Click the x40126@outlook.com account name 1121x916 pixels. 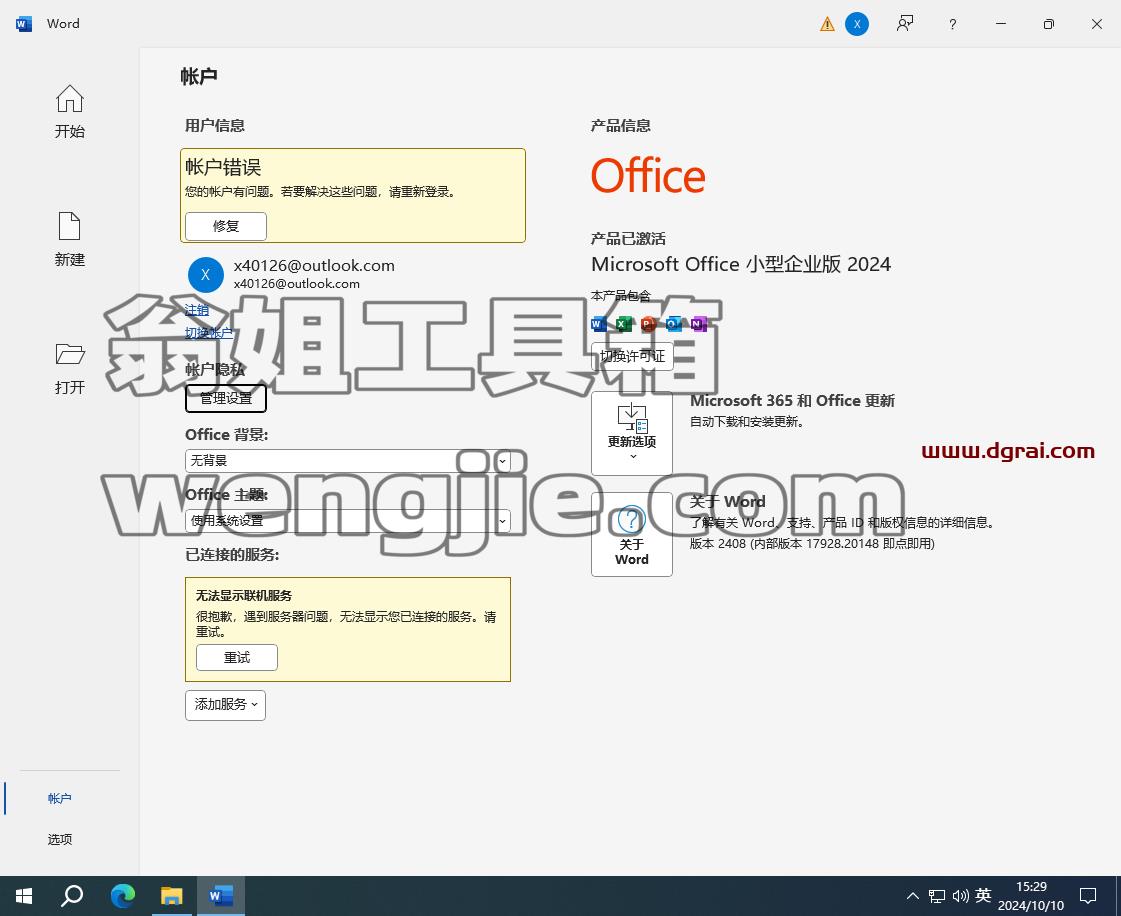[x=314, y=265]
